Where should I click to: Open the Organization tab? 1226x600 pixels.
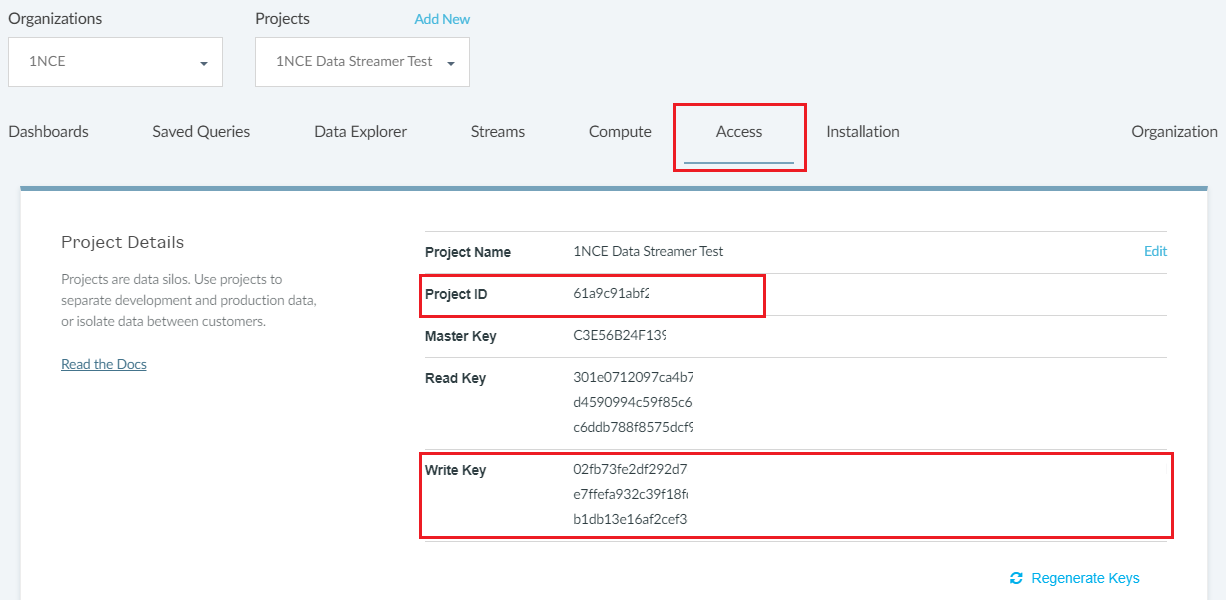click(1174, 132)
